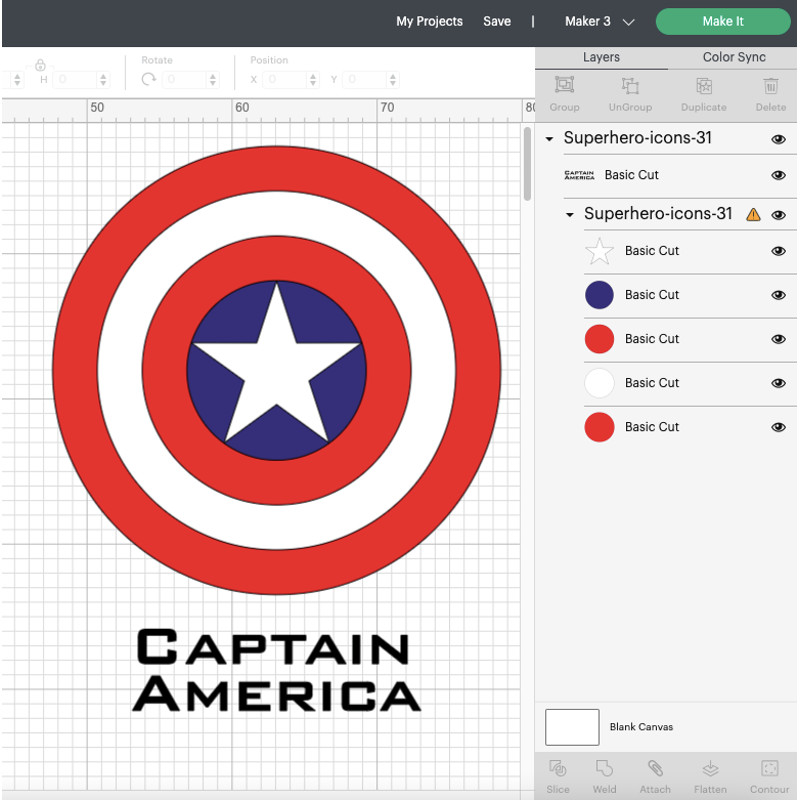
Task: Click the UnGroup icon
Action: point(630,87)
